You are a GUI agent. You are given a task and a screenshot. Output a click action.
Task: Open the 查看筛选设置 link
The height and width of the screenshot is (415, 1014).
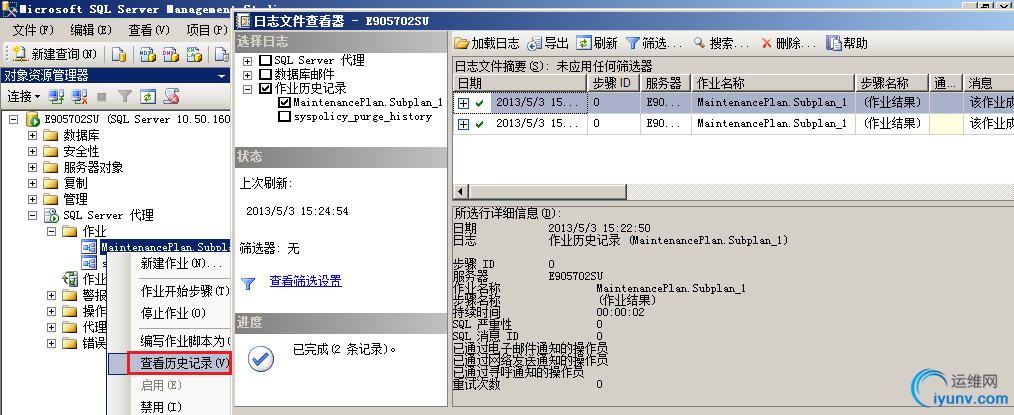[x=305, y=281]
